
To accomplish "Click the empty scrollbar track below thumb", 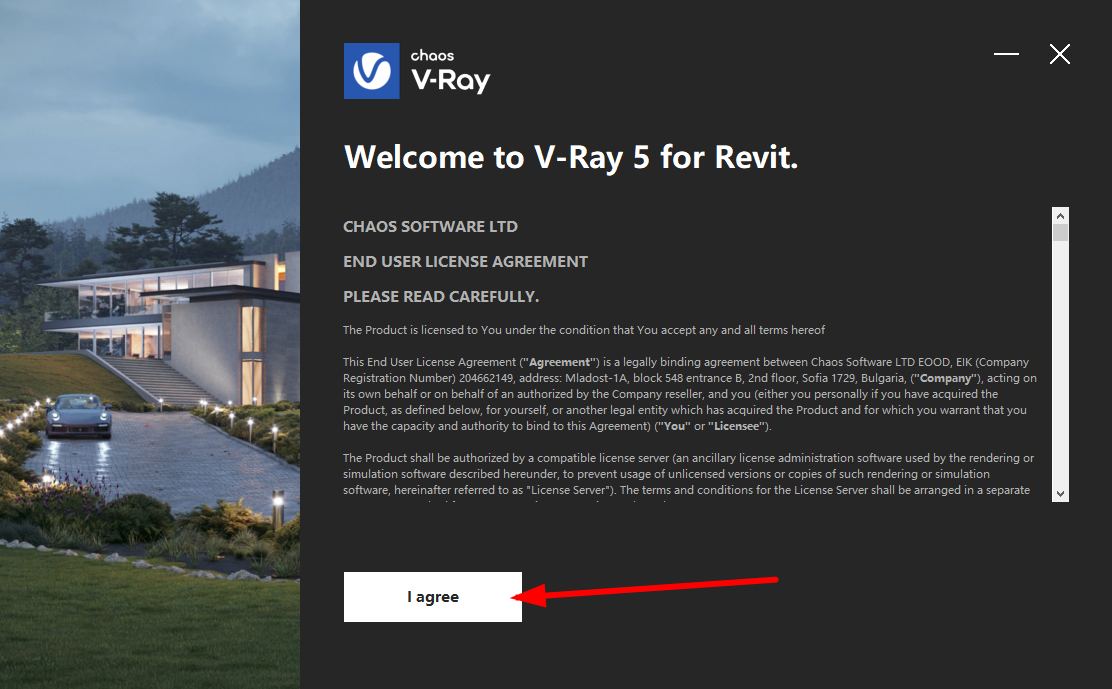I will pos(1060,364).
